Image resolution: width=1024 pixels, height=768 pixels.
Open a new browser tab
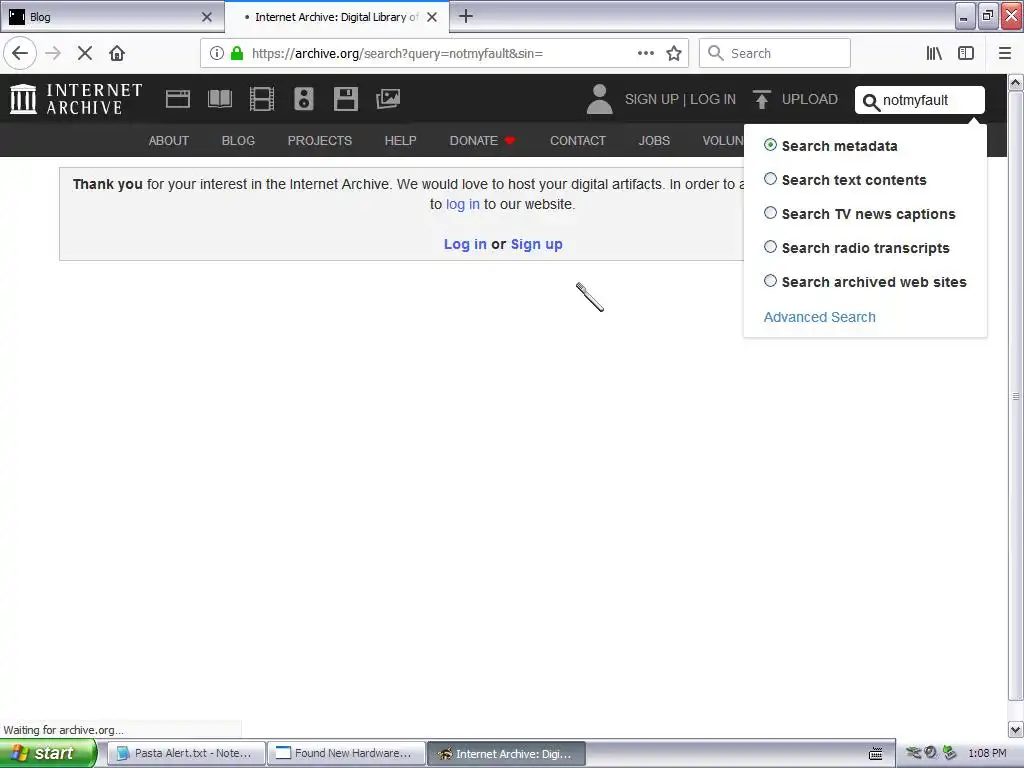point(466,16)
